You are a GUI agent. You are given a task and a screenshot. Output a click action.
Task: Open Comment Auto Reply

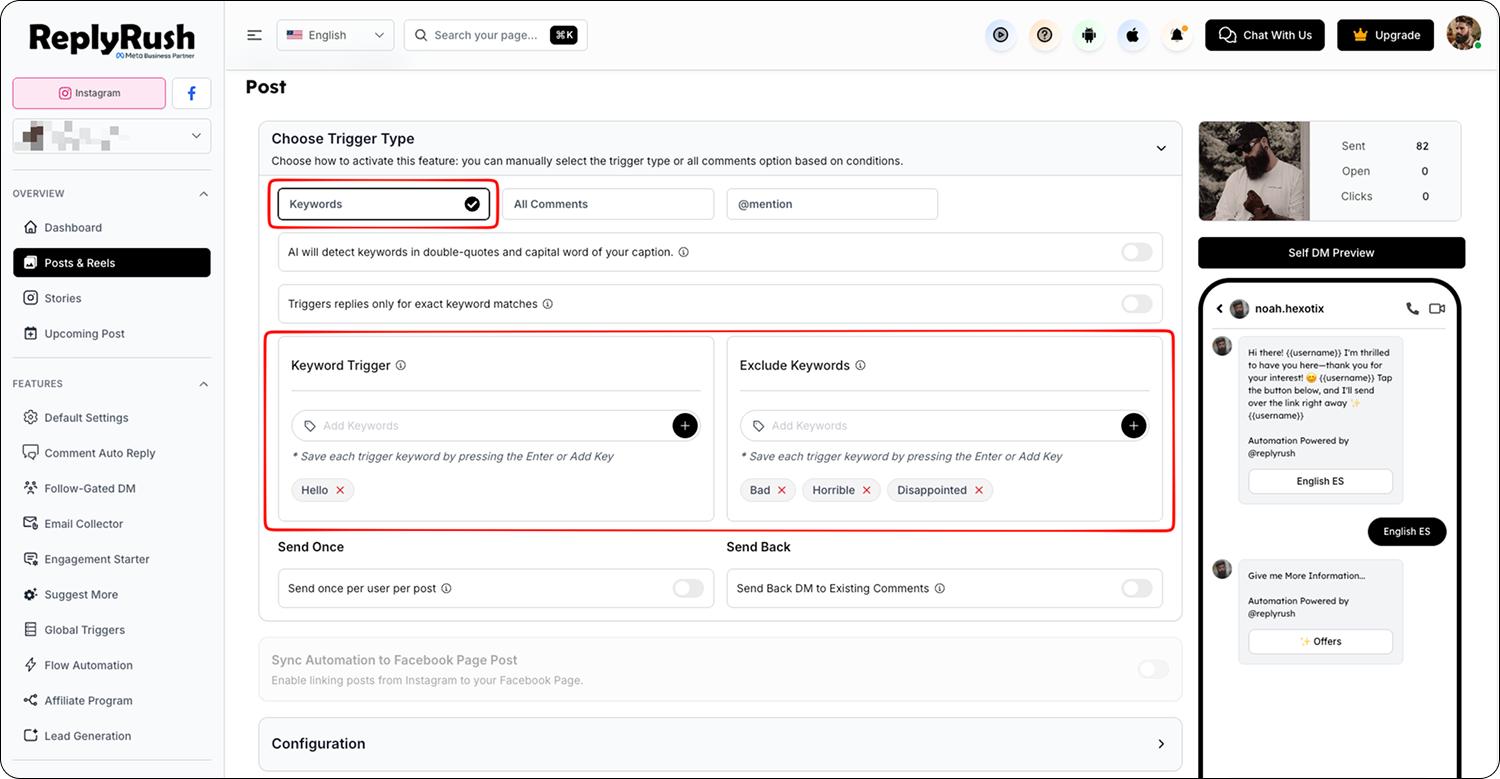click(112, 453)
